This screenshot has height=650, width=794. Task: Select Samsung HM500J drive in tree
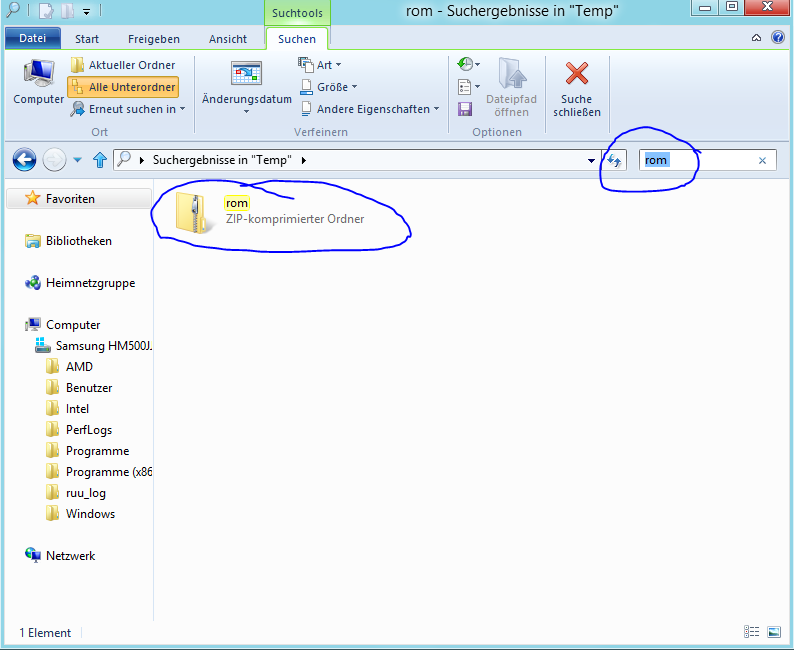tap(94, 346)
